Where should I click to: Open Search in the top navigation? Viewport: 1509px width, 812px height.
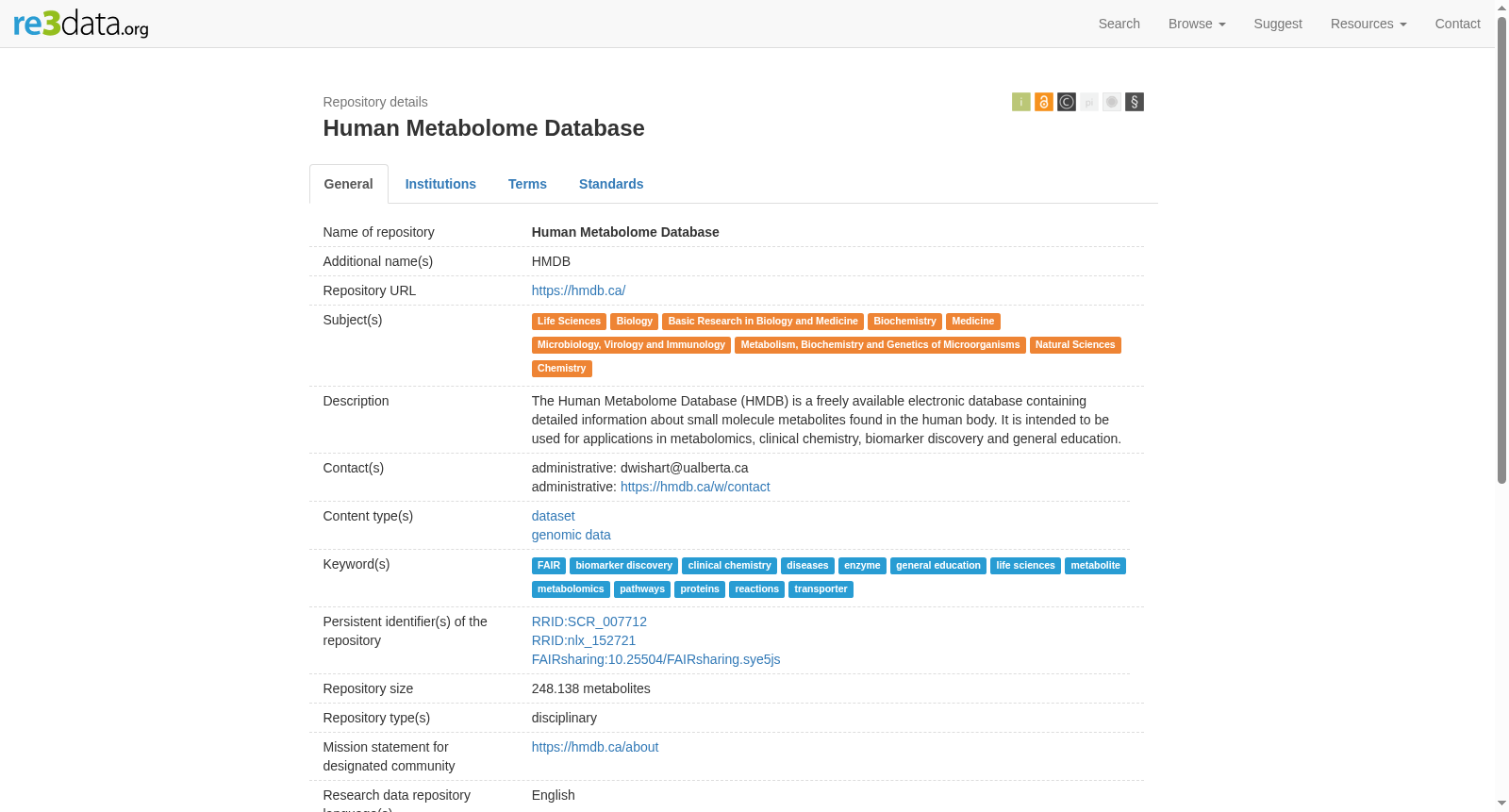click(x=1119, y=24)
